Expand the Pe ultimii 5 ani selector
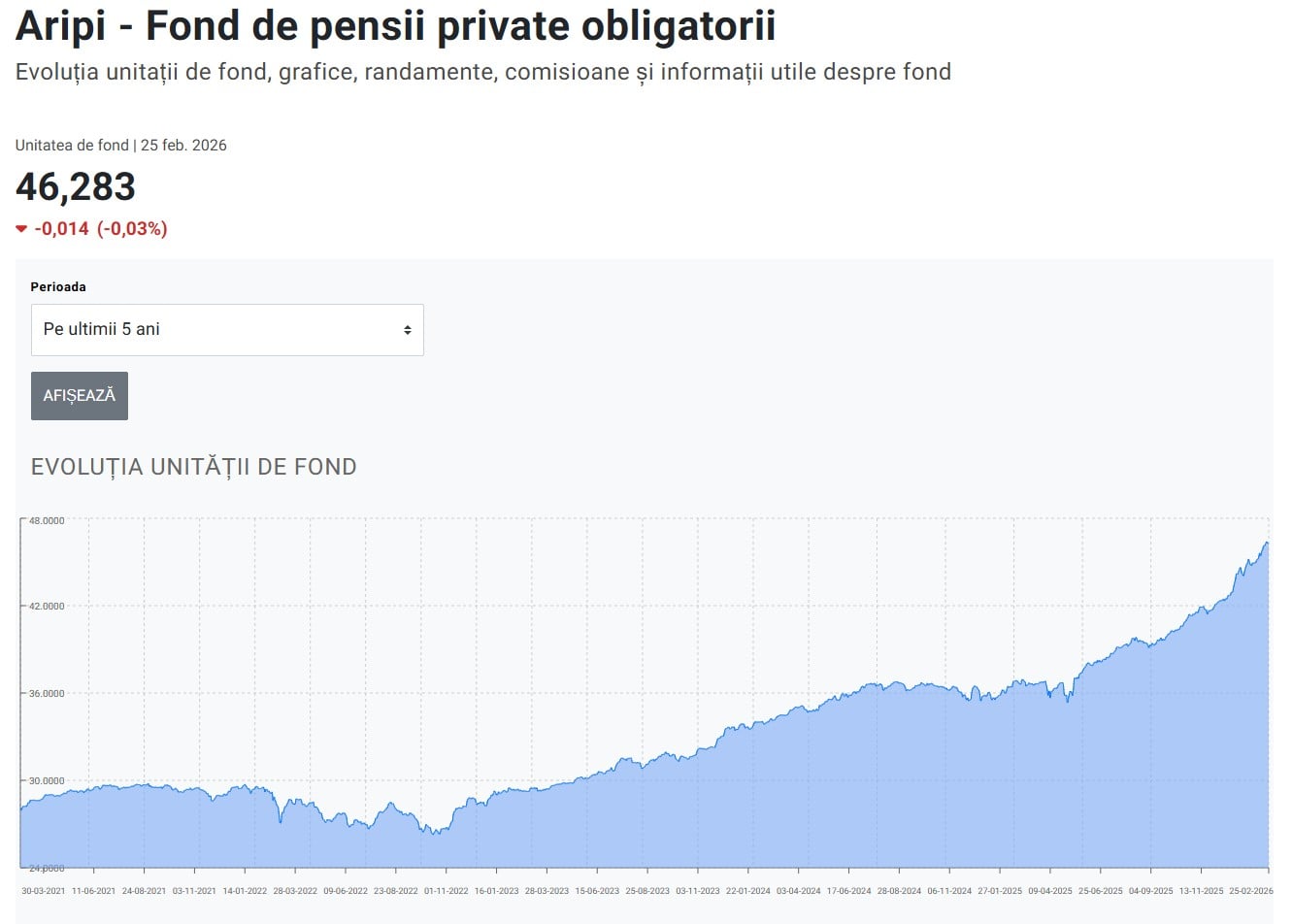 [x=227, y=329]
